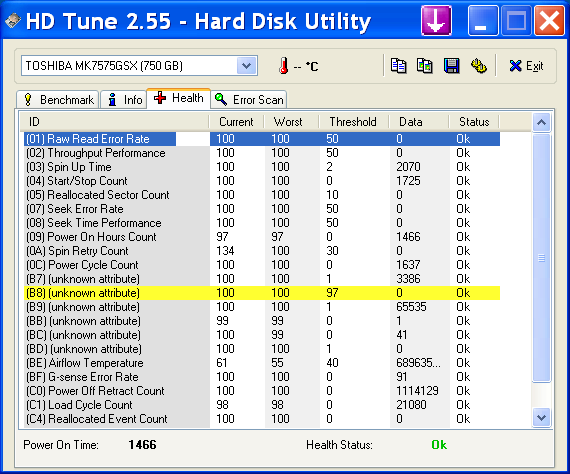Select the (08) Seek Time Performance row
570x474 pixels.
(262, 223)
